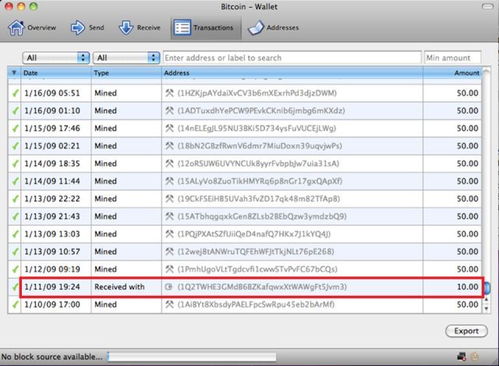Click mining pickaxe icon on 1/16/09 05:51 row
Image resolution: width=499 pixels, height=366 pixels.
[169, 93]
